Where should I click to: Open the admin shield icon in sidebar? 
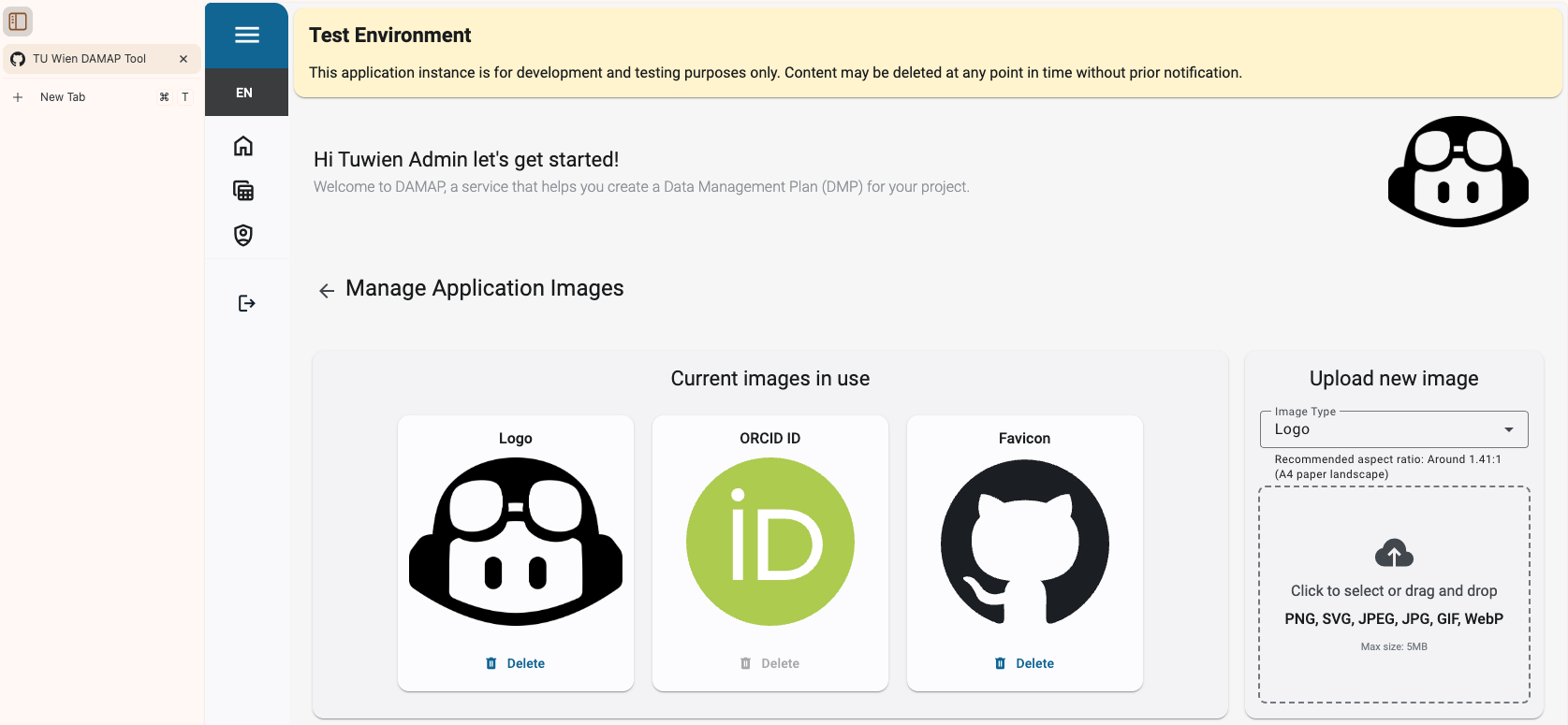(x=243, y=235)
